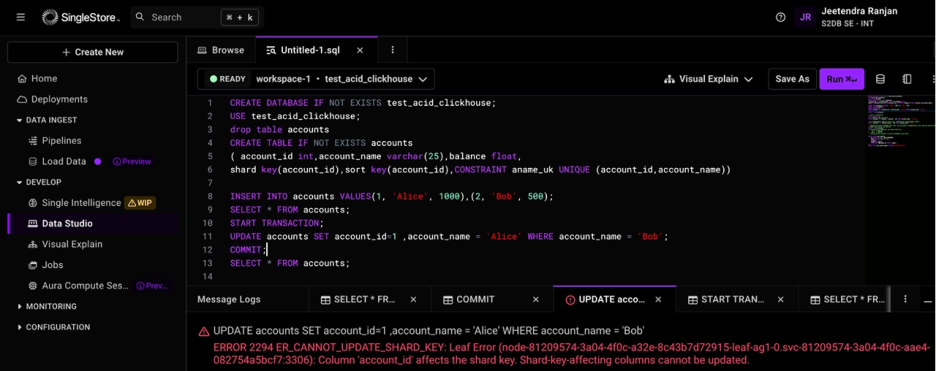Image resolution: width=936 pixels, height=371 pixels.
Task: Click line number 8 in gutter
Action: pos(210,196)
